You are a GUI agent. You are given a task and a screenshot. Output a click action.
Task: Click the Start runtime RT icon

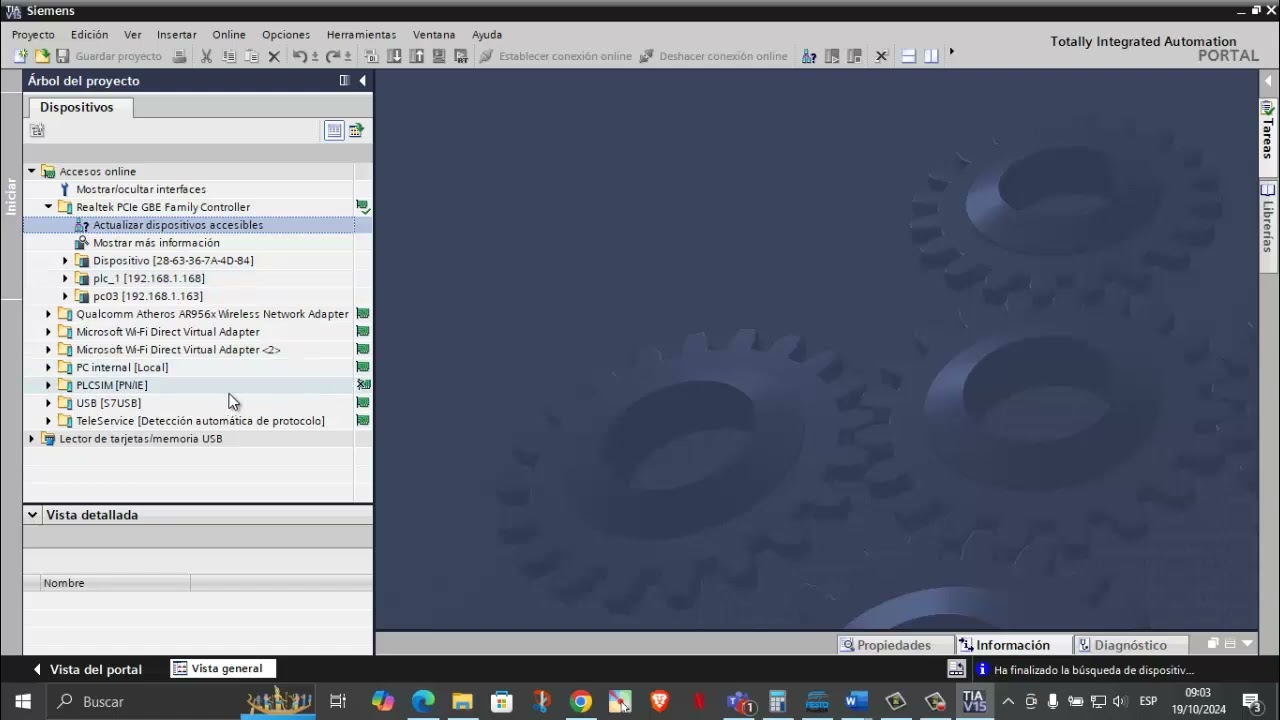(x=461, y=56)
